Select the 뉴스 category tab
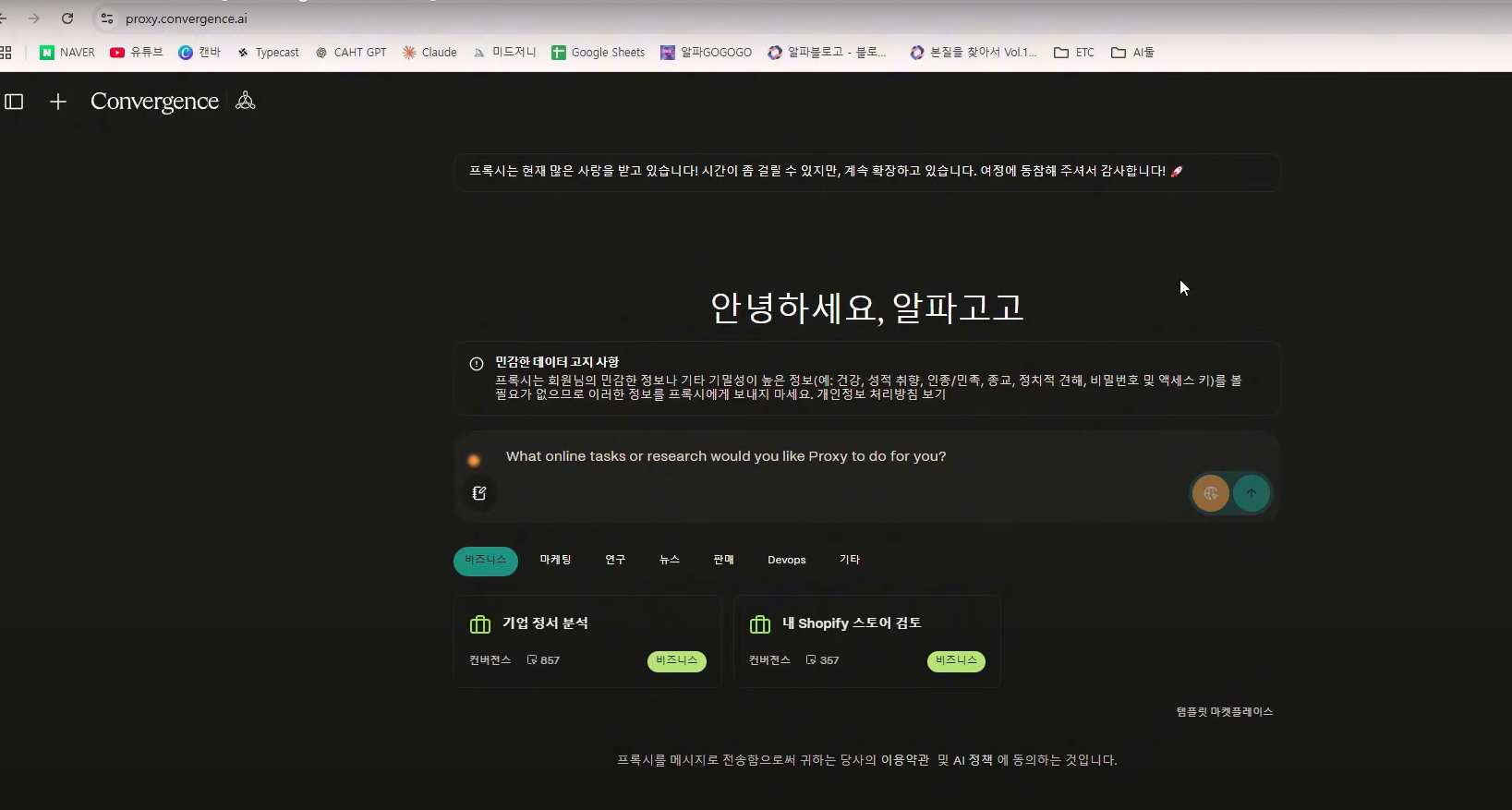Image resolution: width=1512 pixels, height=810 pixels. pos(670,560)
